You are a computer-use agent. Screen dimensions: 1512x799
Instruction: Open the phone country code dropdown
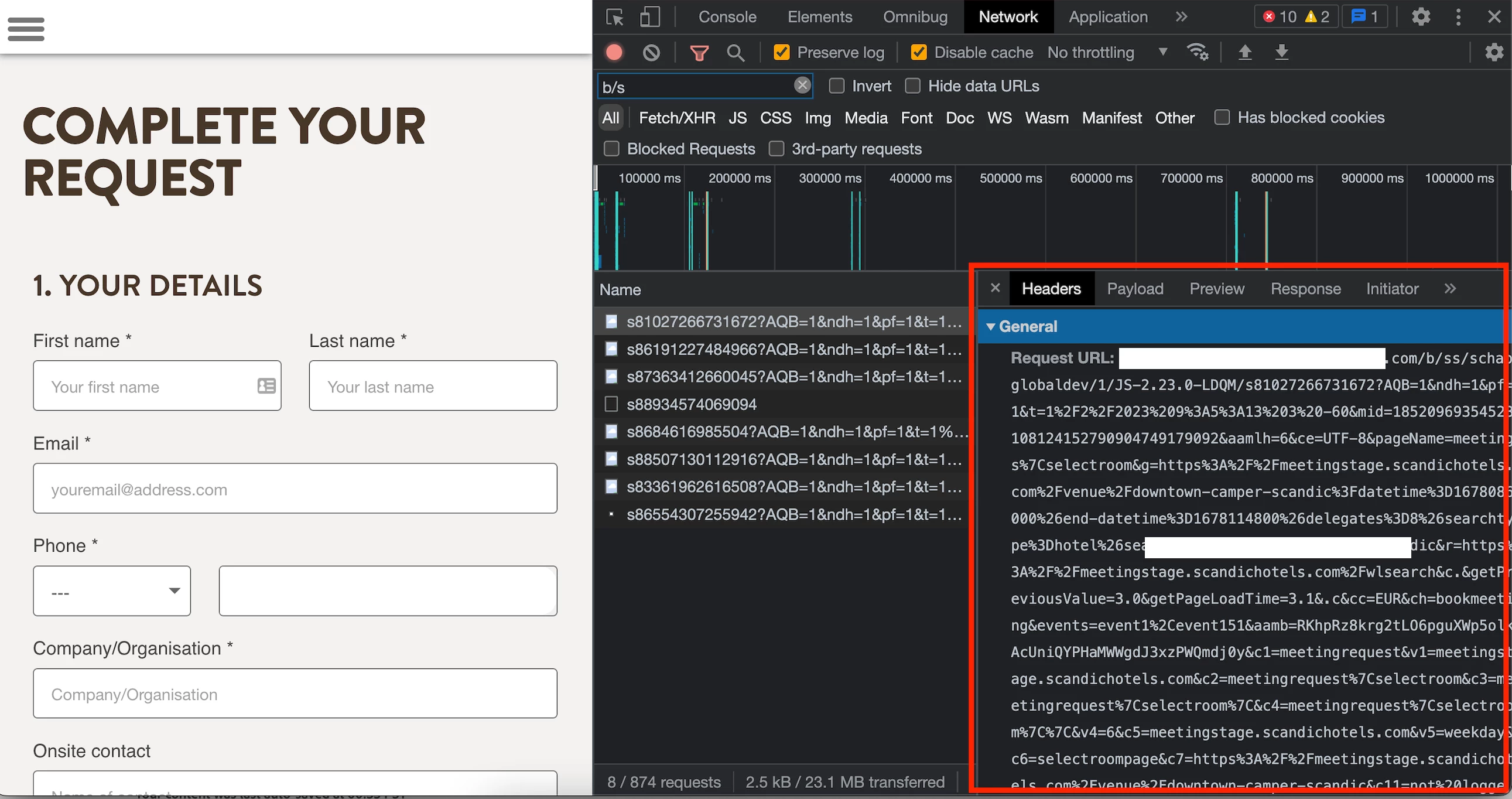[111, 590]
